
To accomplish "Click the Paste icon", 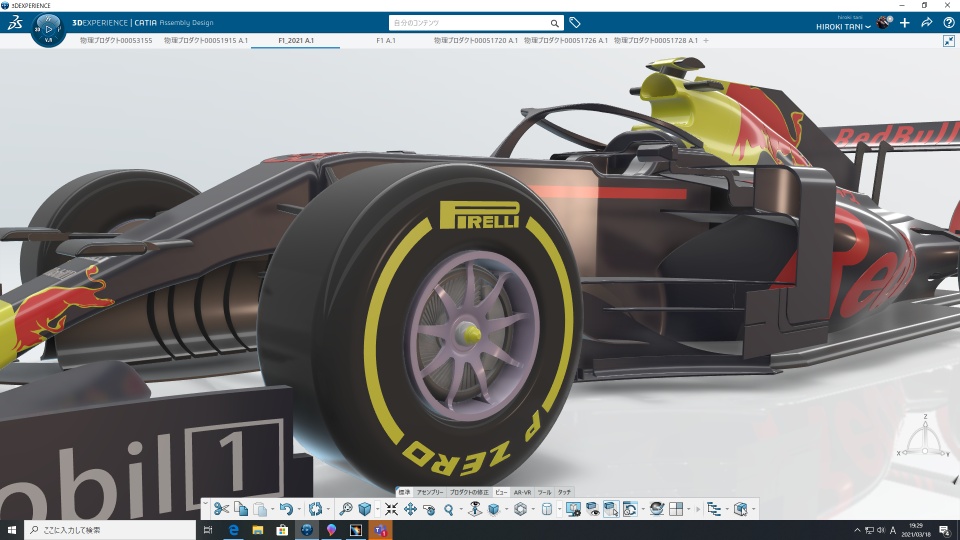I will pos(261,509).
